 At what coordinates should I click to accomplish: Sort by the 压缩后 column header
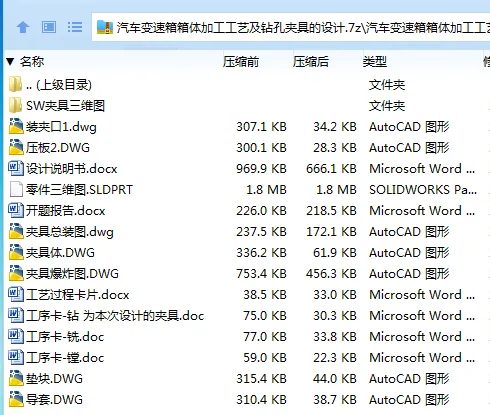311,62
